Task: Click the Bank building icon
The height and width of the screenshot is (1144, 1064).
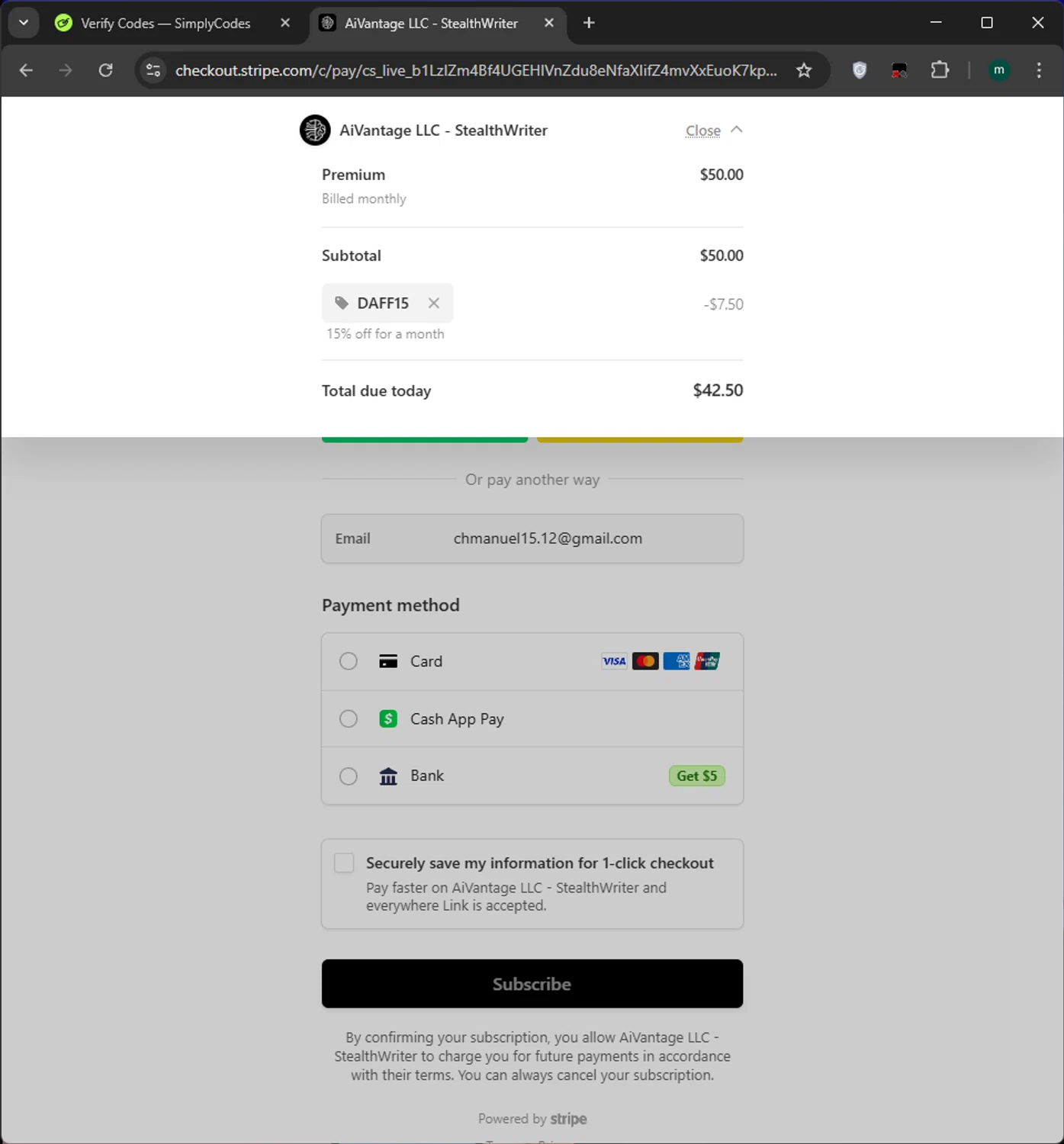Action: point(388,776)
